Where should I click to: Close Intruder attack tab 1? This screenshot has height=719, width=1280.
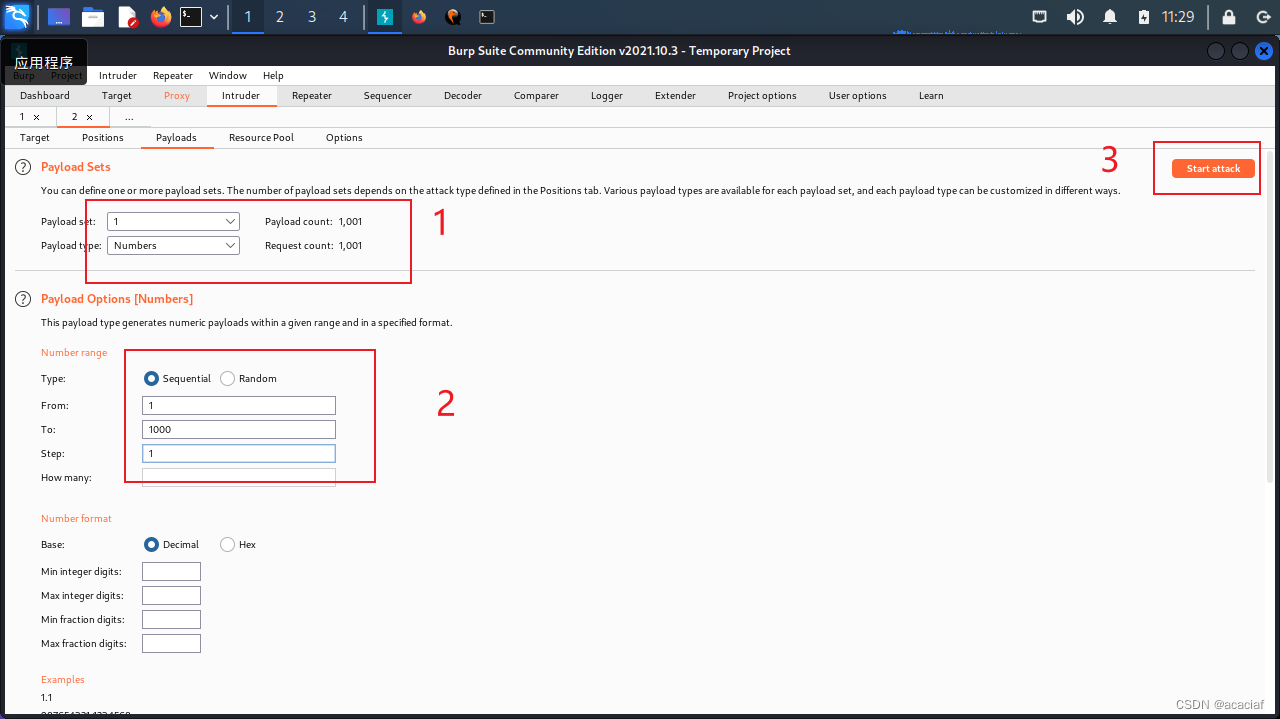point(37,118)
